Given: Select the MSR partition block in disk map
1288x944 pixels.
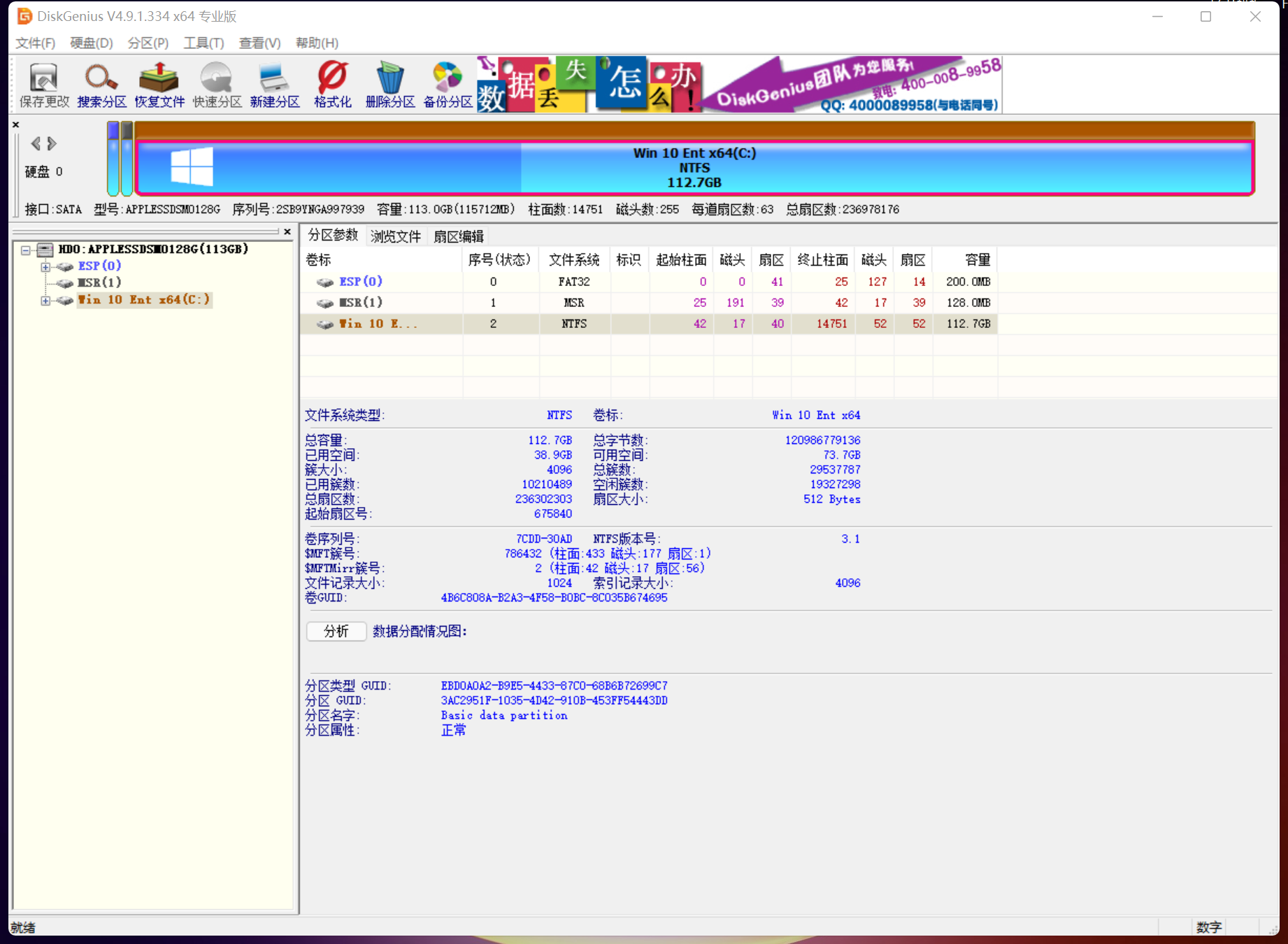Looking at the screenshot, I should pyautogui.click(x=127, y=159).
